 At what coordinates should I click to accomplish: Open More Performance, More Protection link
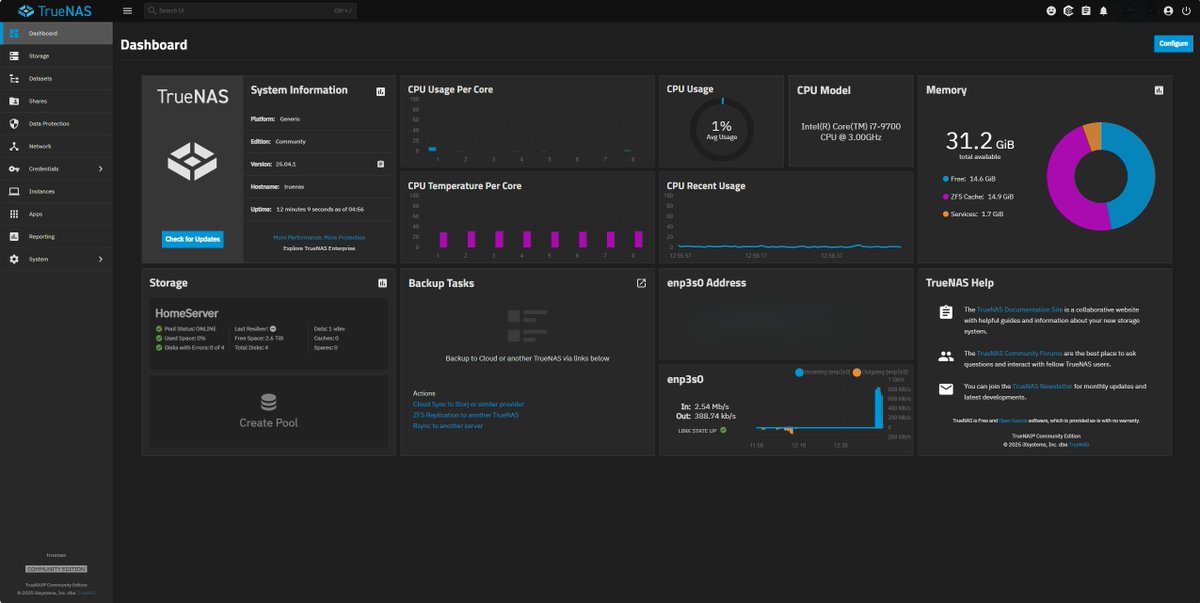(319, 237)
